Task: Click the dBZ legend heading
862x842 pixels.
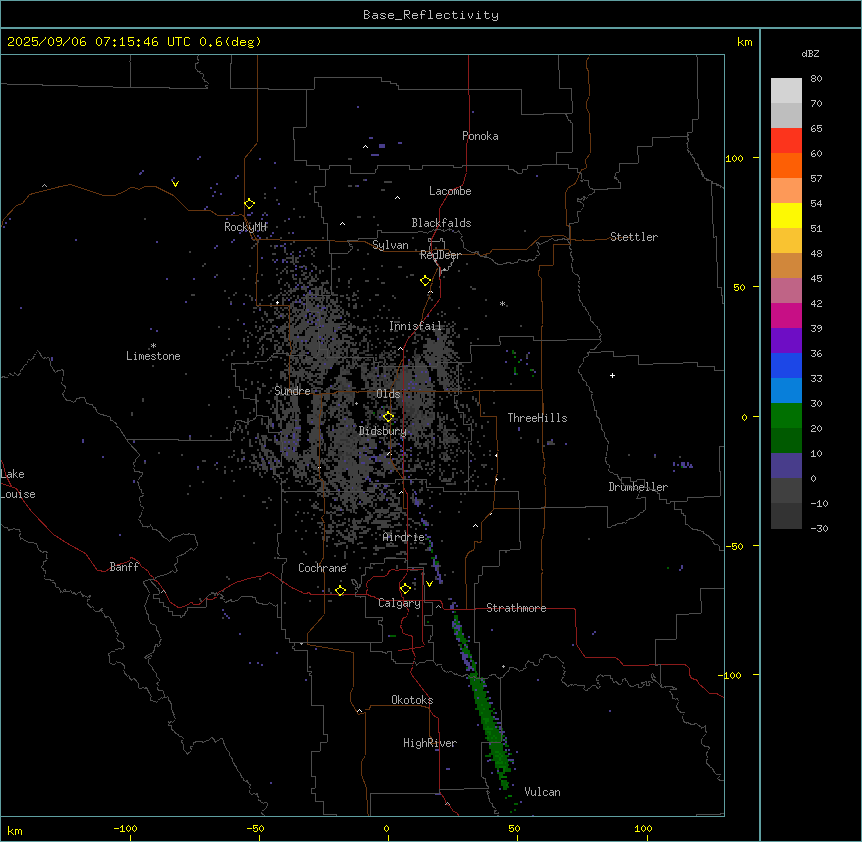Action: [x=810, y=53]
